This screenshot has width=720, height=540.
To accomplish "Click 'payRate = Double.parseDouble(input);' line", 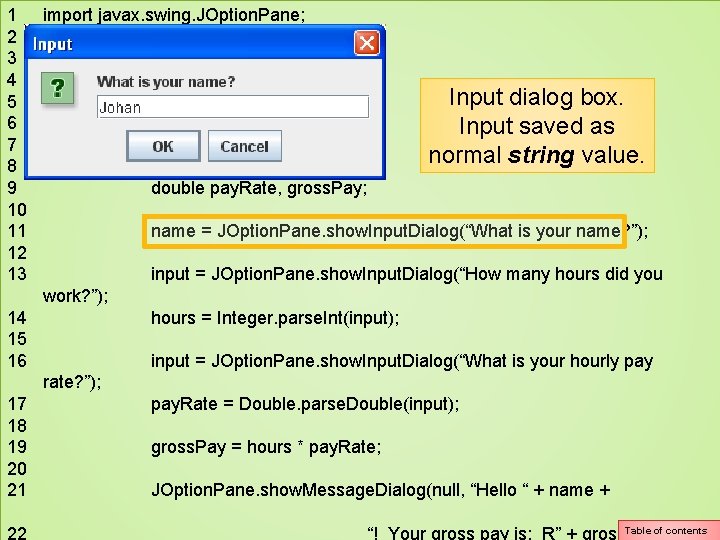I will tap(305, 404).
